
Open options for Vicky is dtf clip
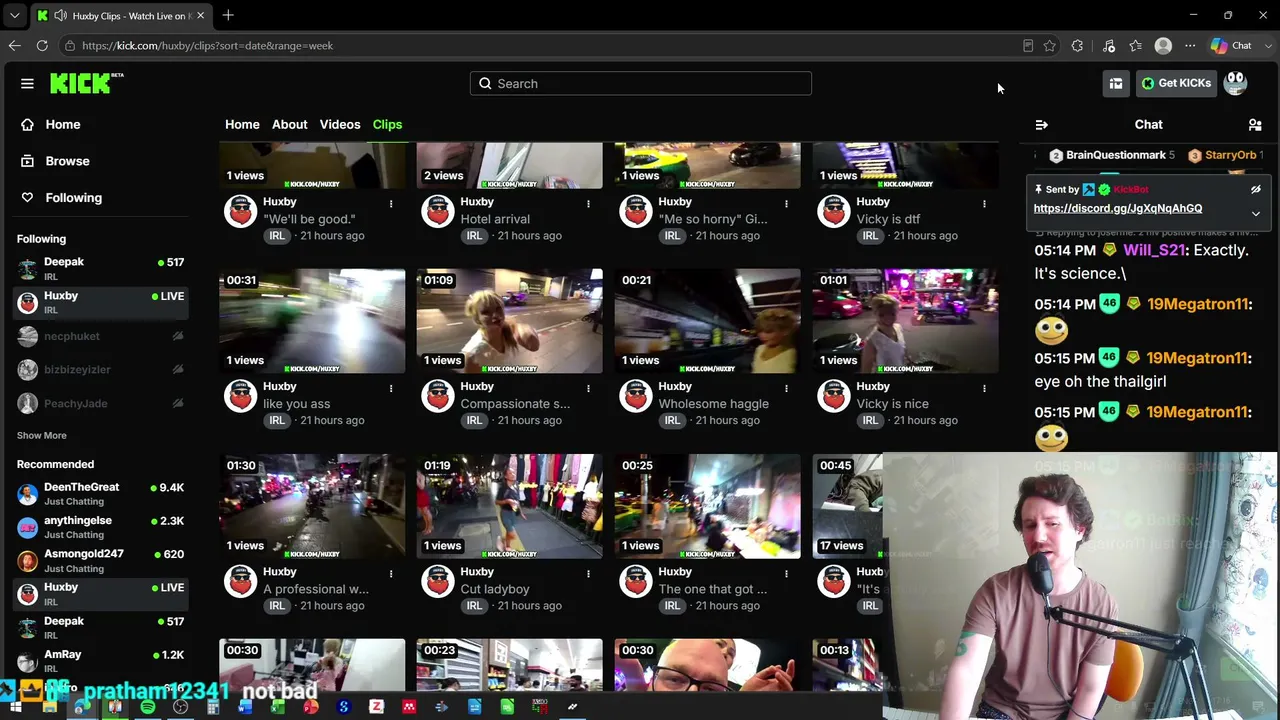[x=984, y=204]
